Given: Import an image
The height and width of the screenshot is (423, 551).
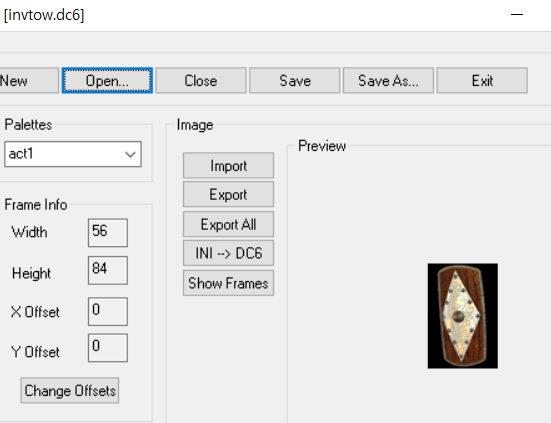Looking at the screenshot, I should click(228, 165).
